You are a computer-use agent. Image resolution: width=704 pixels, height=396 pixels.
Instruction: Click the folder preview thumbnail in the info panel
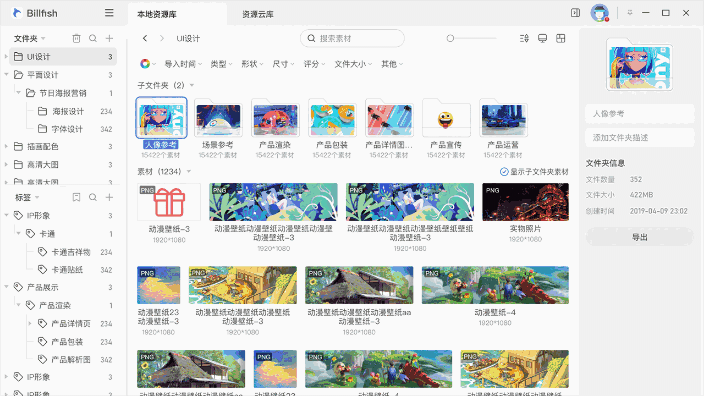point(639,65)
